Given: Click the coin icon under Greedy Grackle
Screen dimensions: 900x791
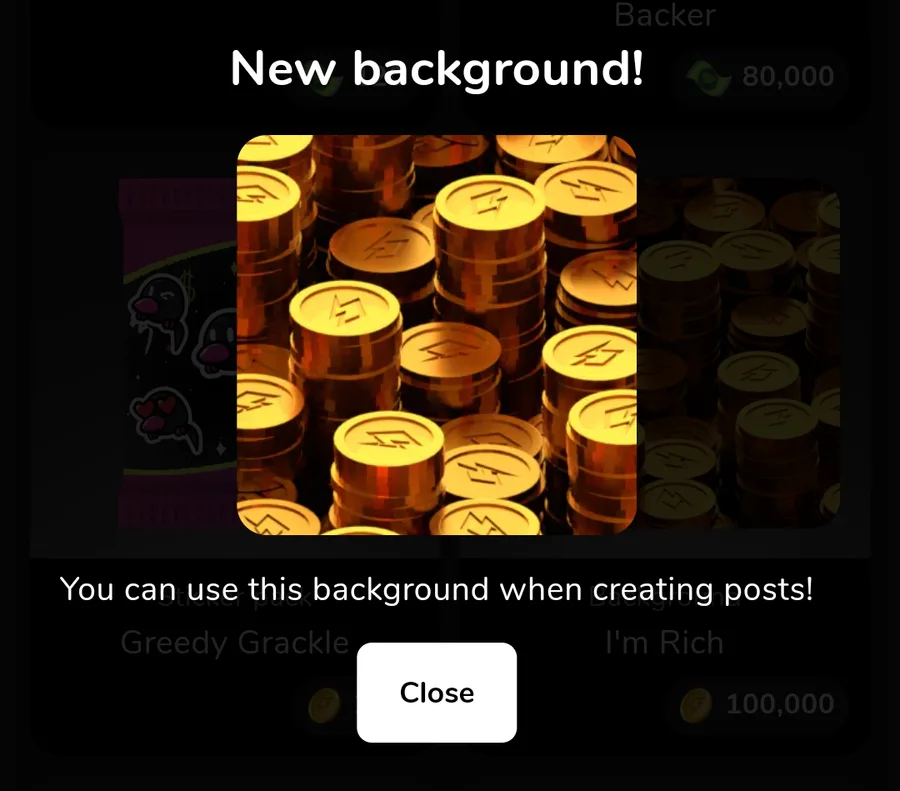Looking at the screenshot, I should coord(324,705).
